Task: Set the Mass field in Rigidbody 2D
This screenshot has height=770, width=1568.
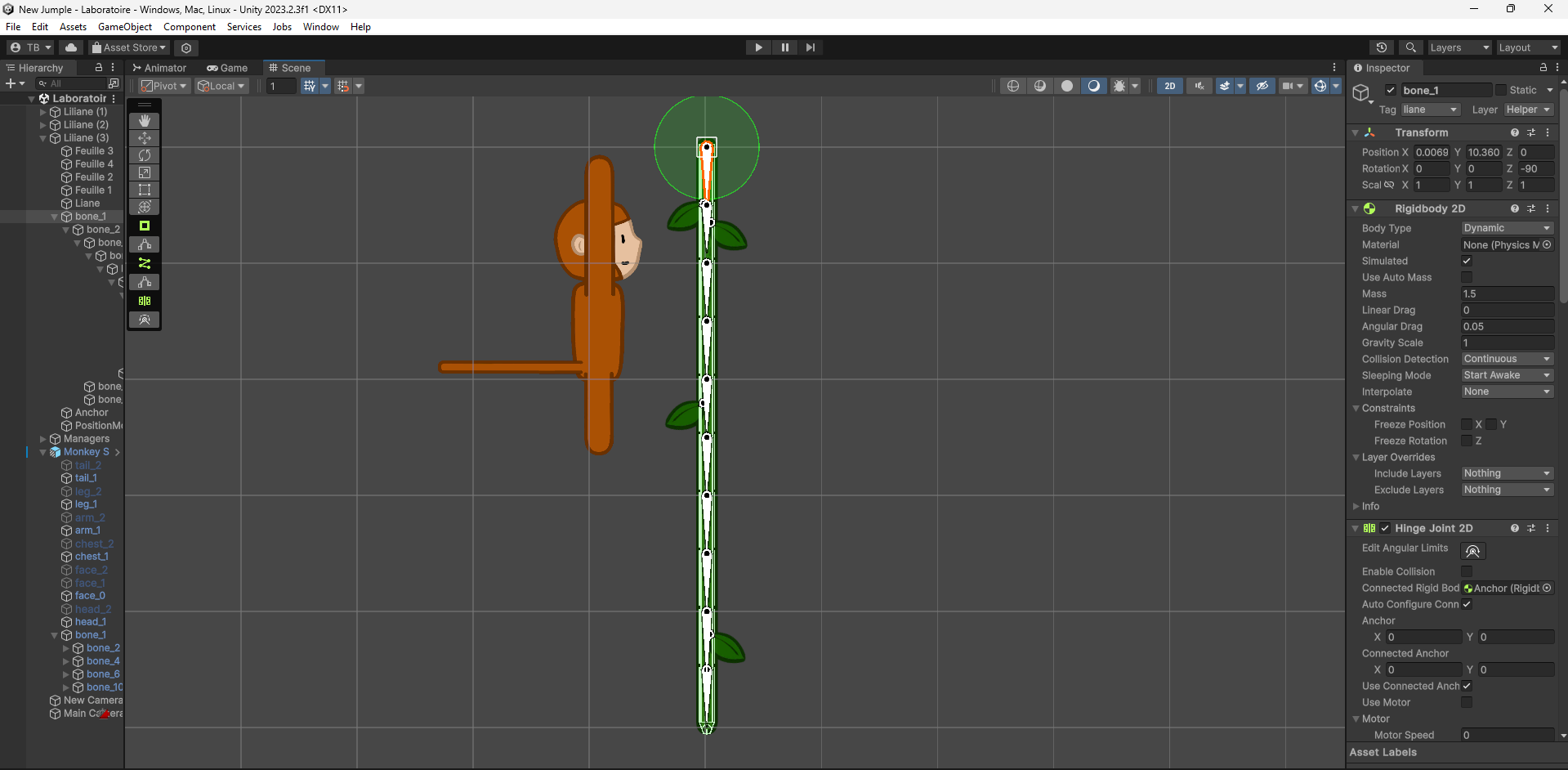Action: point(1506,293)
